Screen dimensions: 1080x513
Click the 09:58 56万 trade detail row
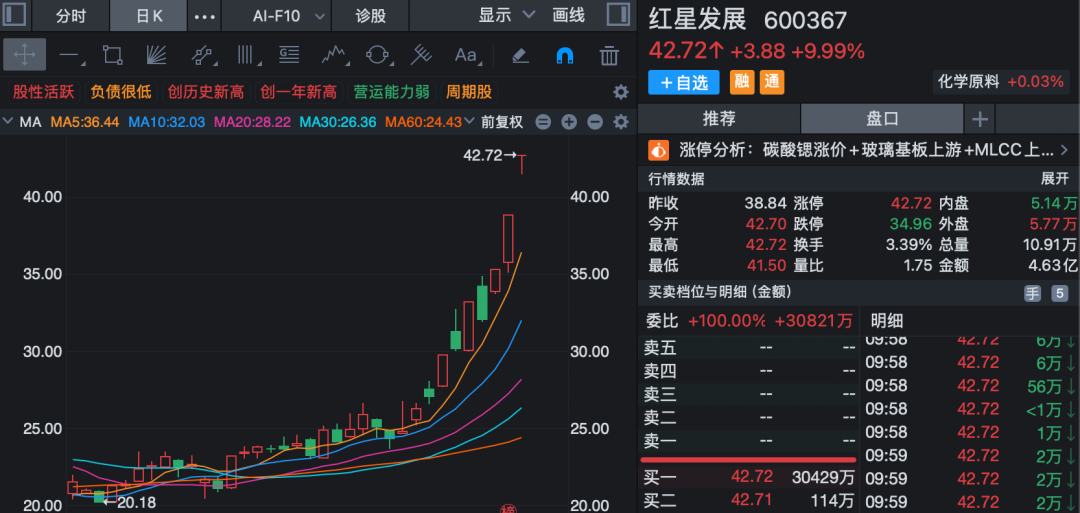coord(970,385)
